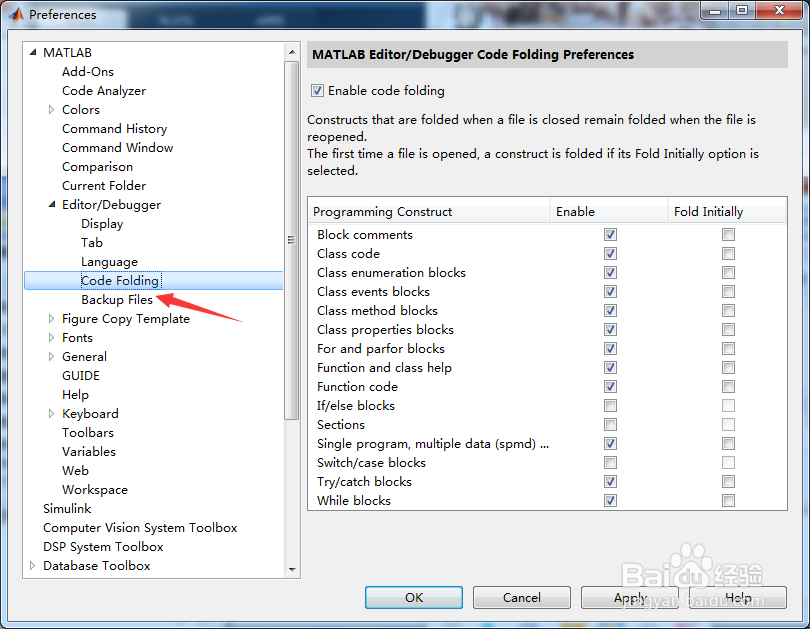The image size is (810, 629).
Task: Click the Fold Initially column header
Action: (727, 212)
